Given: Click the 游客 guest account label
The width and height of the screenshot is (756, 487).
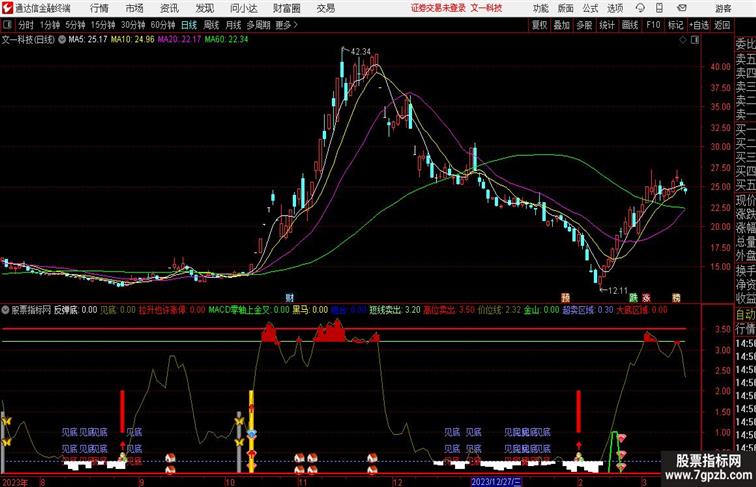Looking at the screenshot, I should 723,8.
